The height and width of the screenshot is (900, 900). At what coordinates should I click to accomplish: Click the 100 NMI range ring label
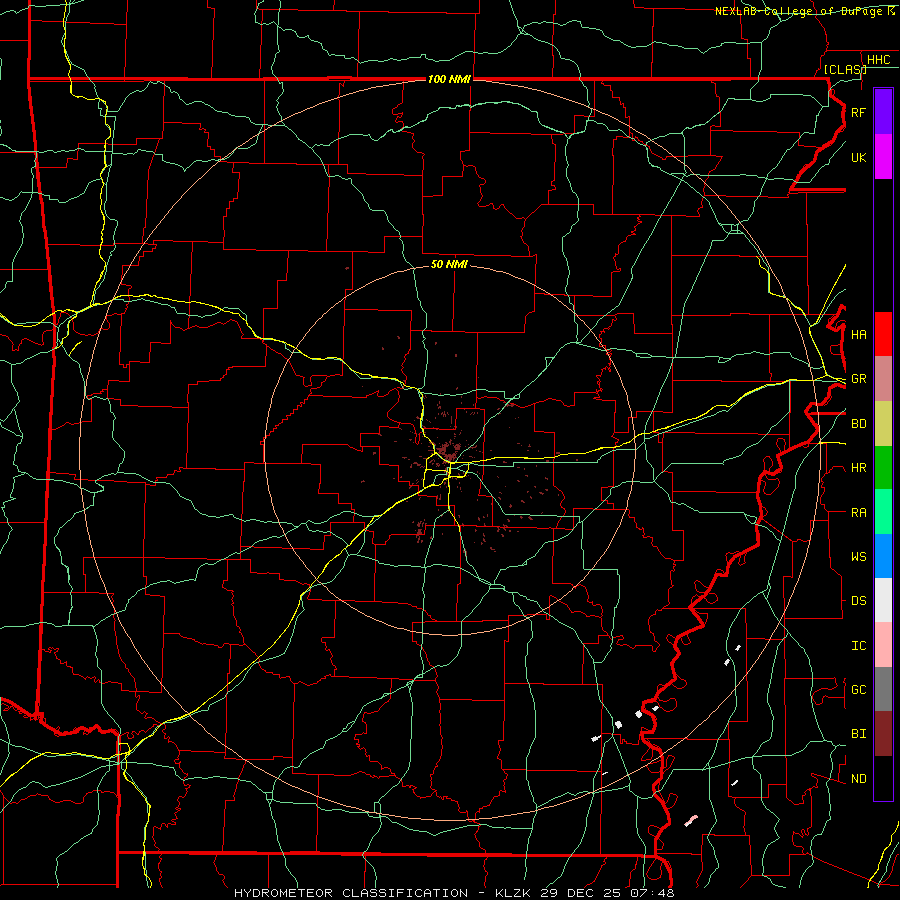tap(449, 79)
